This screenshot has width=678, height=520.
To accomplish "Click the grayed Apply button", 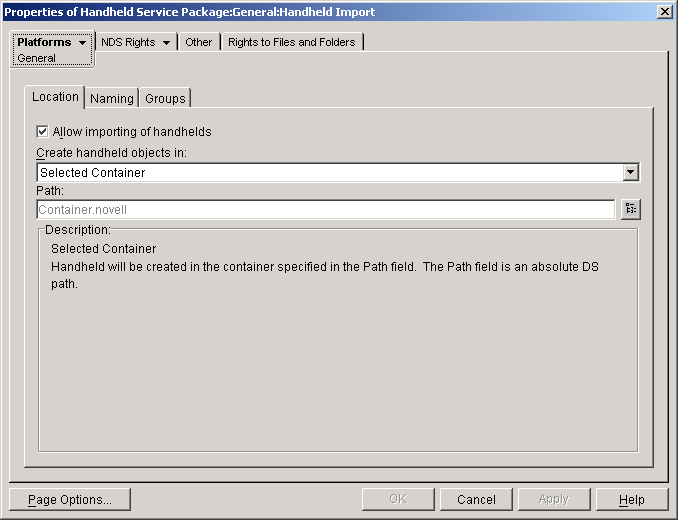I will pyautogui.click(x=554, y=499).
